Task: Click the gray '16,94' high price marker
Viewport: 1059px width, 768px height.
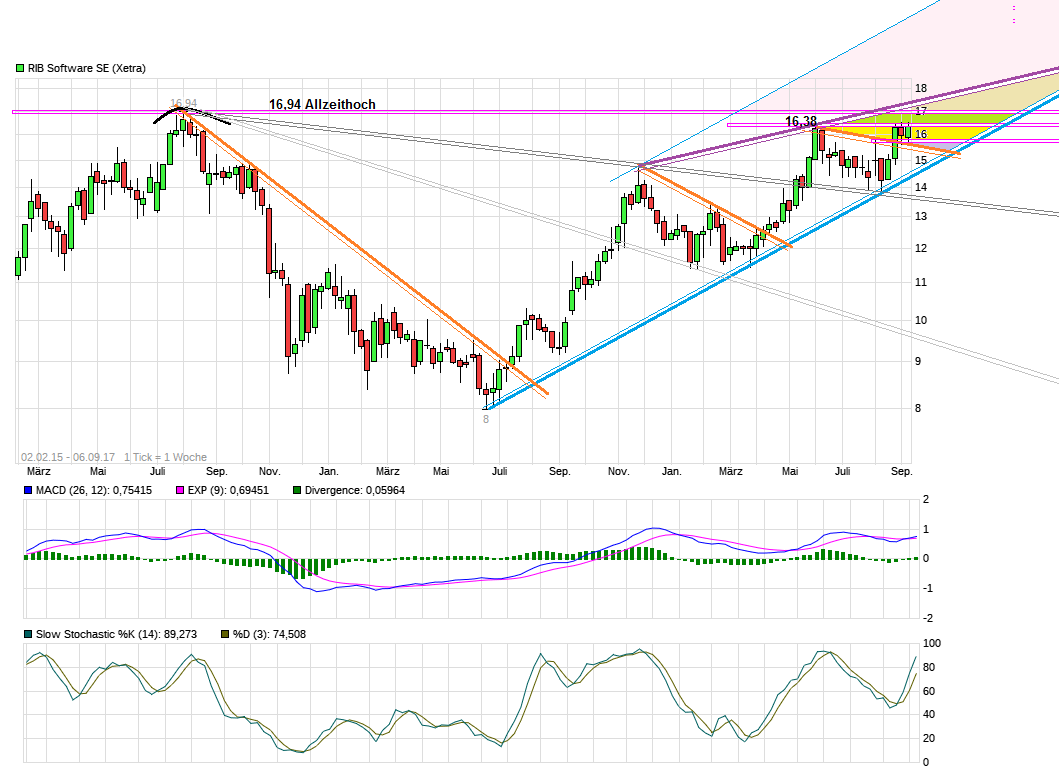Action: pos(184,103)
